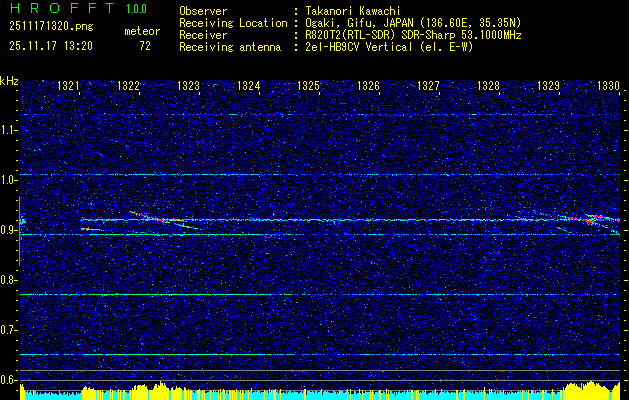Click the 1329 time marker
The width and height of the screenshot is (629, 400).
click(x=548, y=85)
